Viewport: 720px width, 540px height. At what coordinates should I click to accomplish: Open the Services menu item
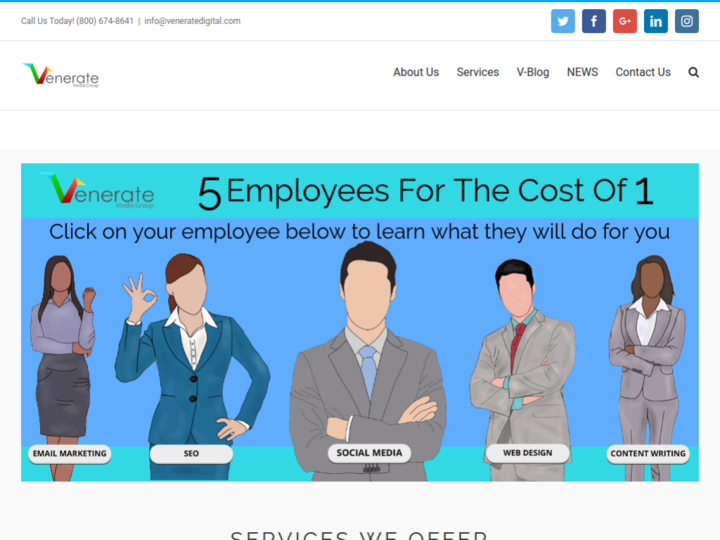pyautogui.click(x=478, y=72)
